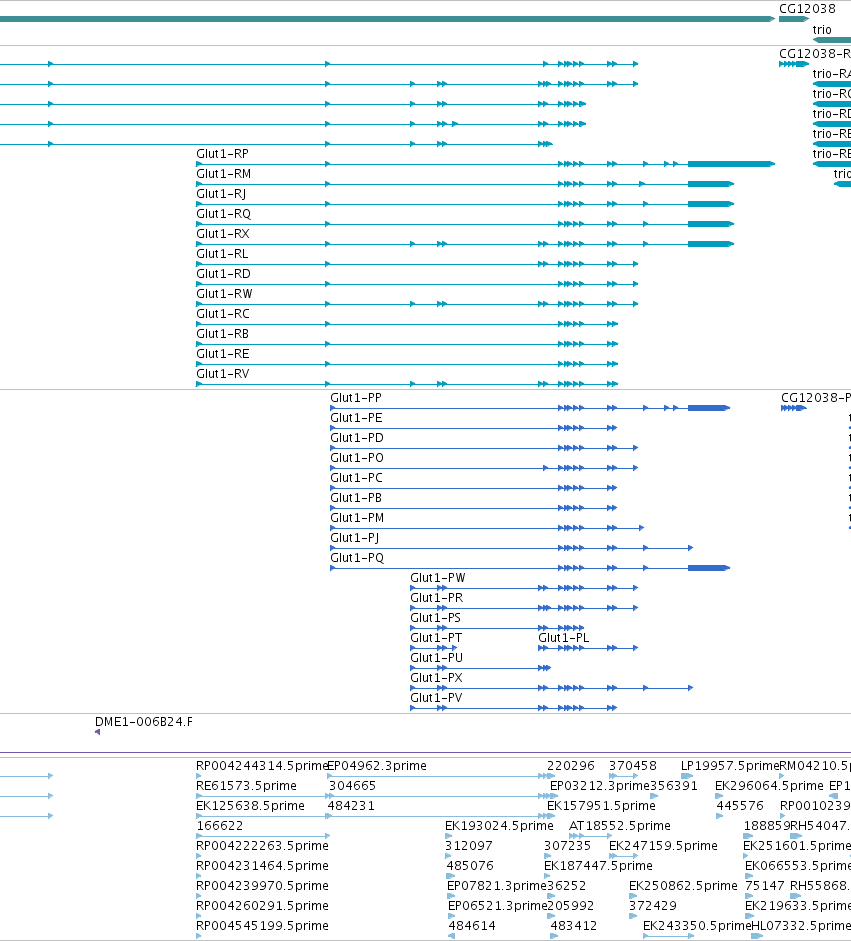
Task: Pick the EP06521.3prime EST label
Action: click(498, 906)
